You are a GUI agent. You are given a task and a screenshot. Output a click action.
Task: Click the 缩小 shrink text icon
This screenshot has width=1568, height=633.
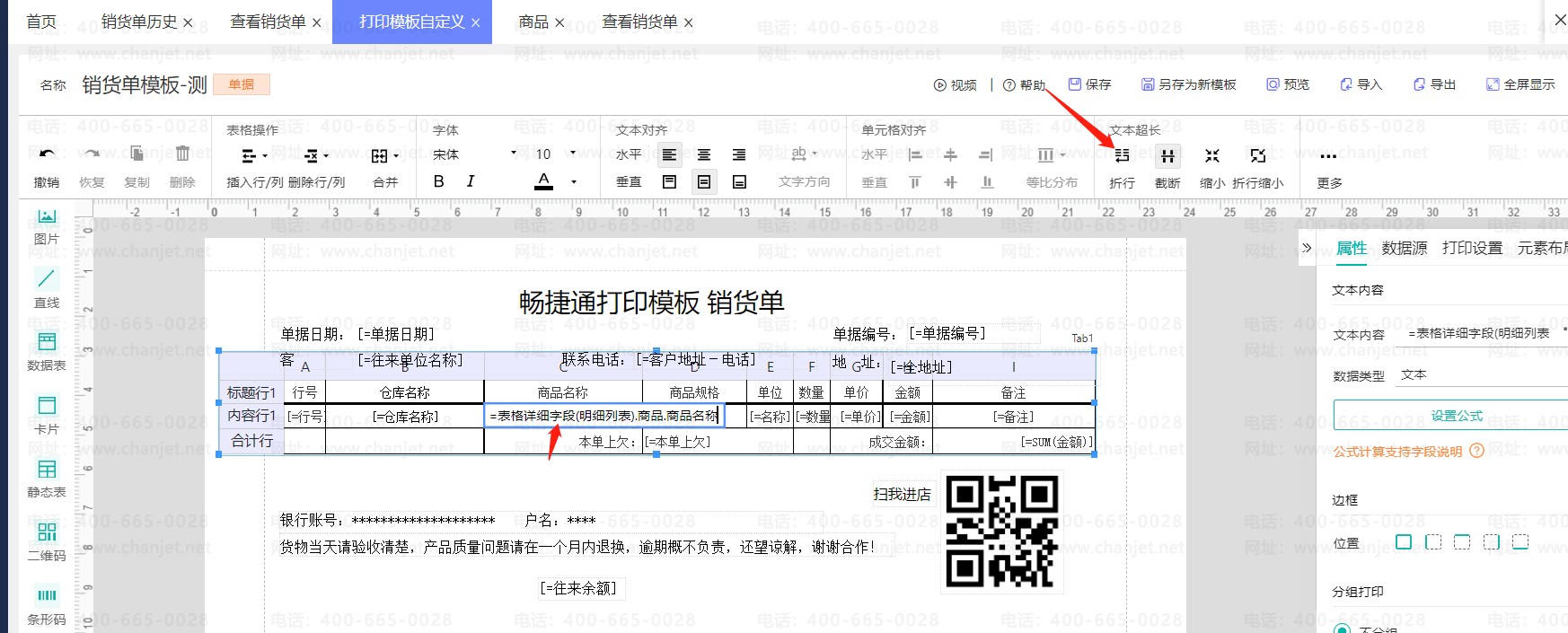point(1212,156)
